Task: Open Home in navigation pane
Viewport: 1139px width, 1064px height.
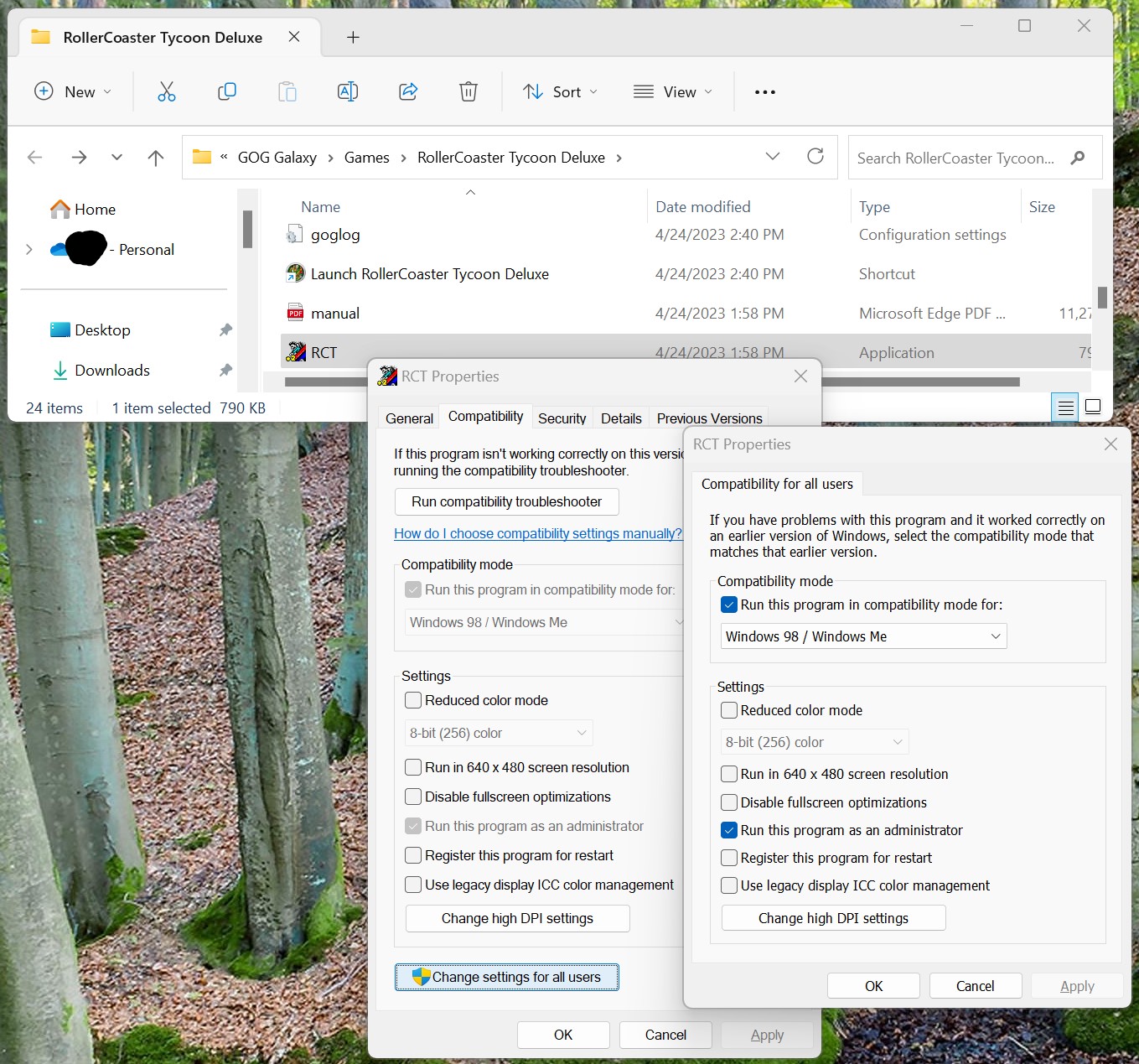Action: tap(84, 209)
